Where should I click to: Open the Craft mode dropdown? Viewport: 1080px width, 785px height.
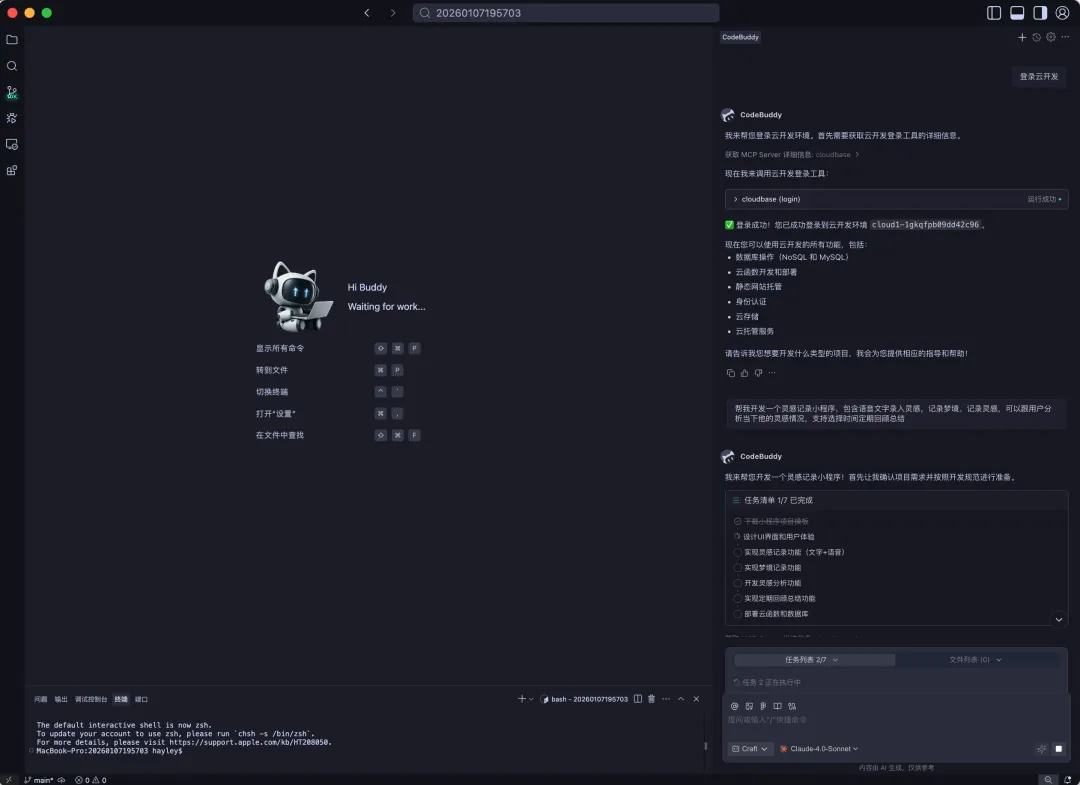click(x=749, y=749)
